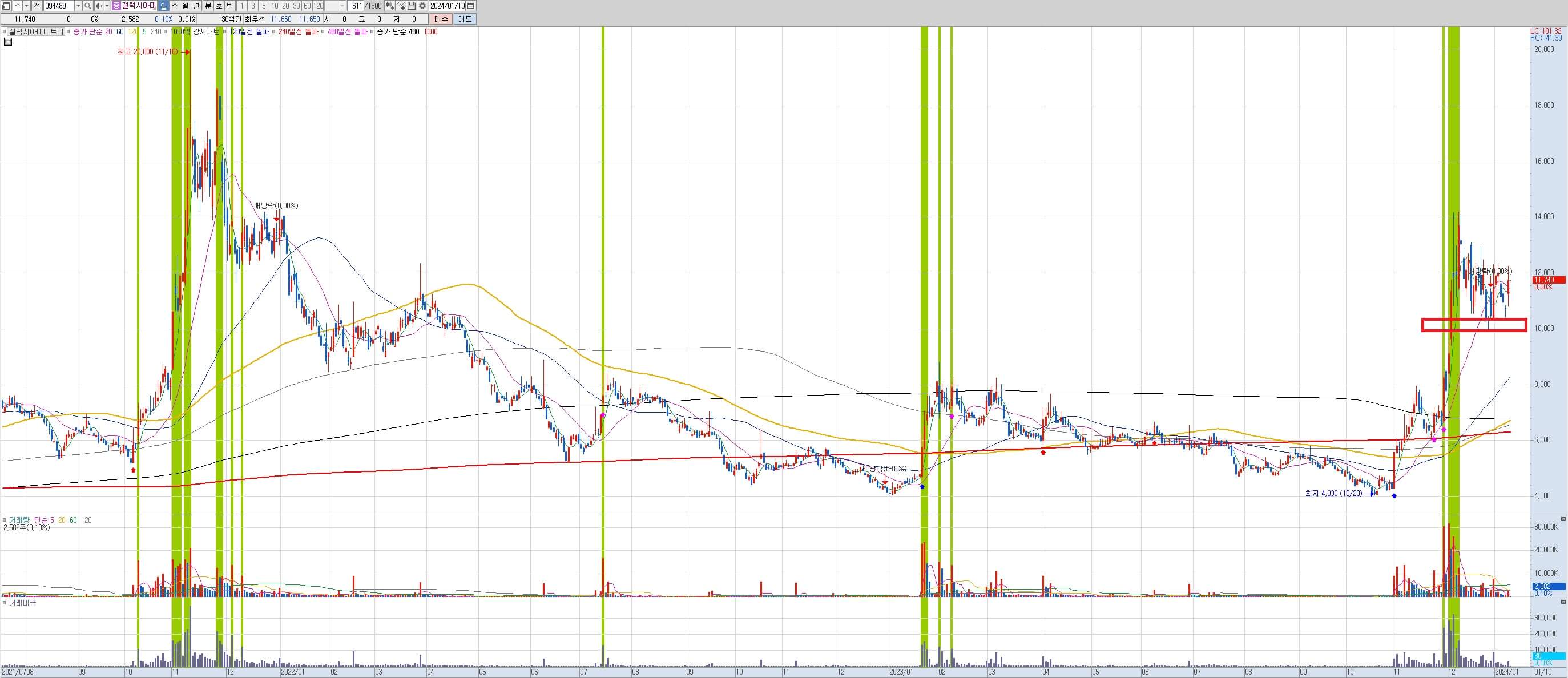Click the 2022/01 date label on time axis
Viewport: 1568px width, 678px height.
point(292,672)
